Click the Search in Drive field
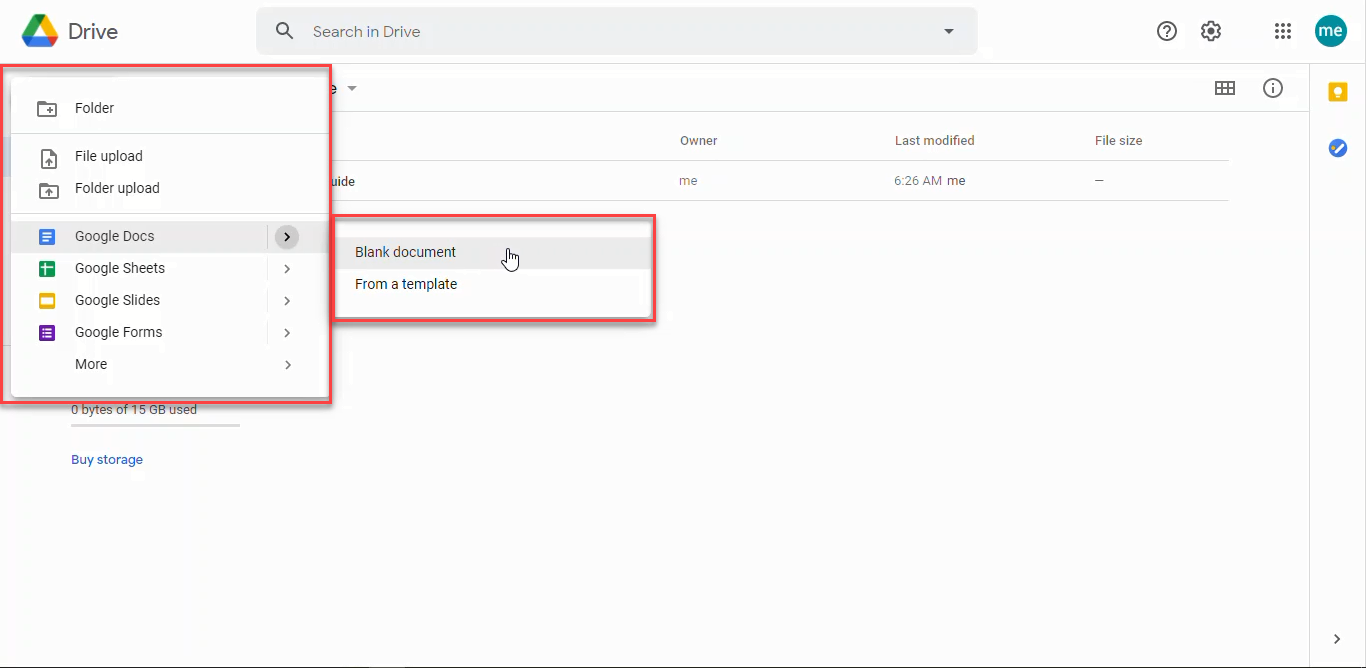 pyautogui.click(x=600, y=31)
